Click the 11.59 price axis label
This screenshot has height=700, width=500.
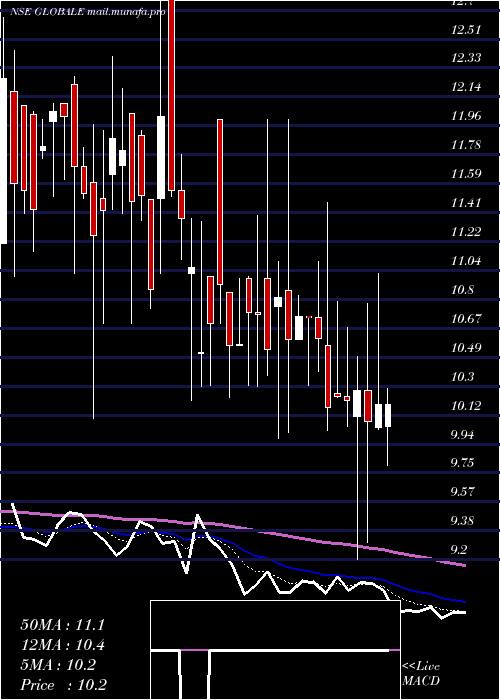[466, 174]
